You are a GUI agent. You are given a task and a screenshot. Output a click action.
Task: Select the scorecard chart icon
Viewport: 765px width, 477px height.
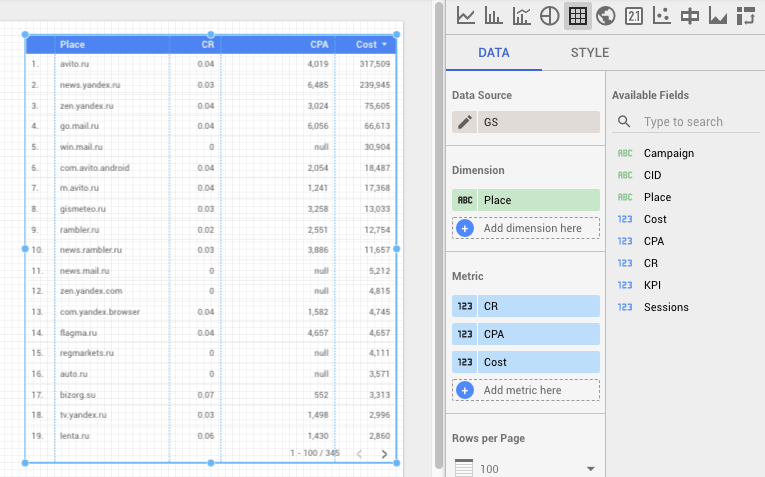[633, 15]
